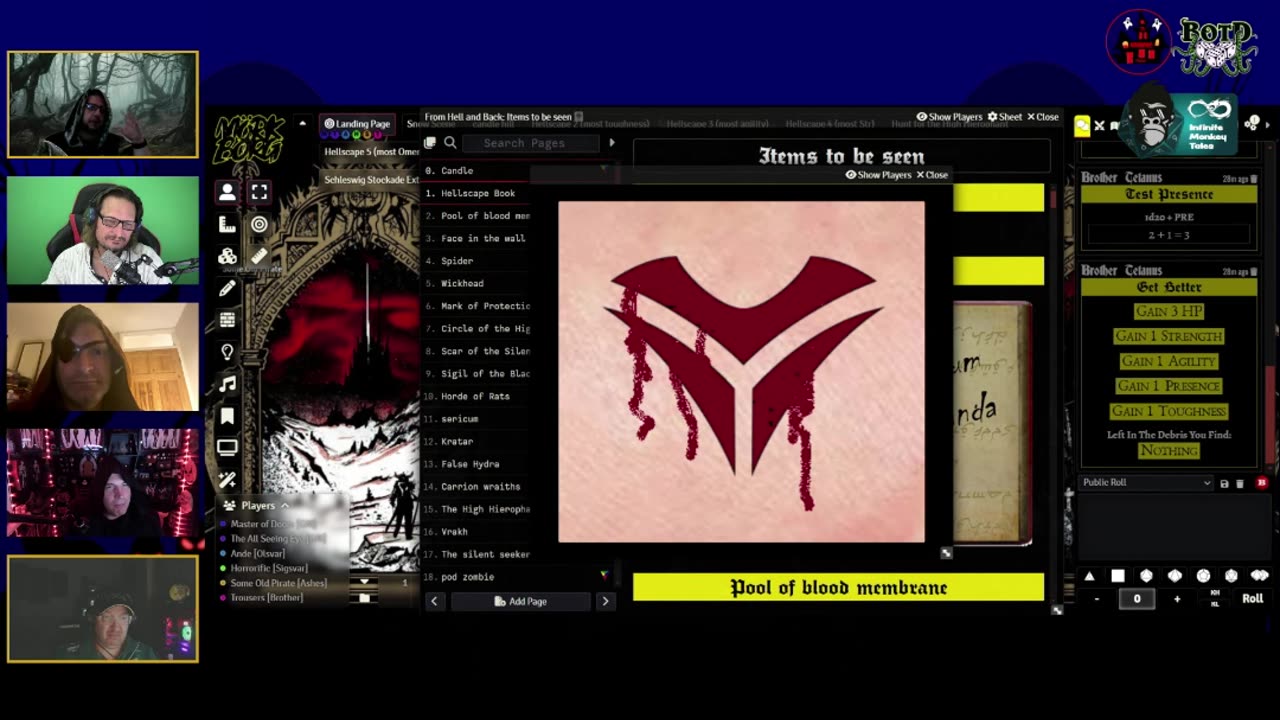The height and width of the screenshot is (720, 1280).
Task: Click Horrorific player green color dot
Action: (223, 568)
